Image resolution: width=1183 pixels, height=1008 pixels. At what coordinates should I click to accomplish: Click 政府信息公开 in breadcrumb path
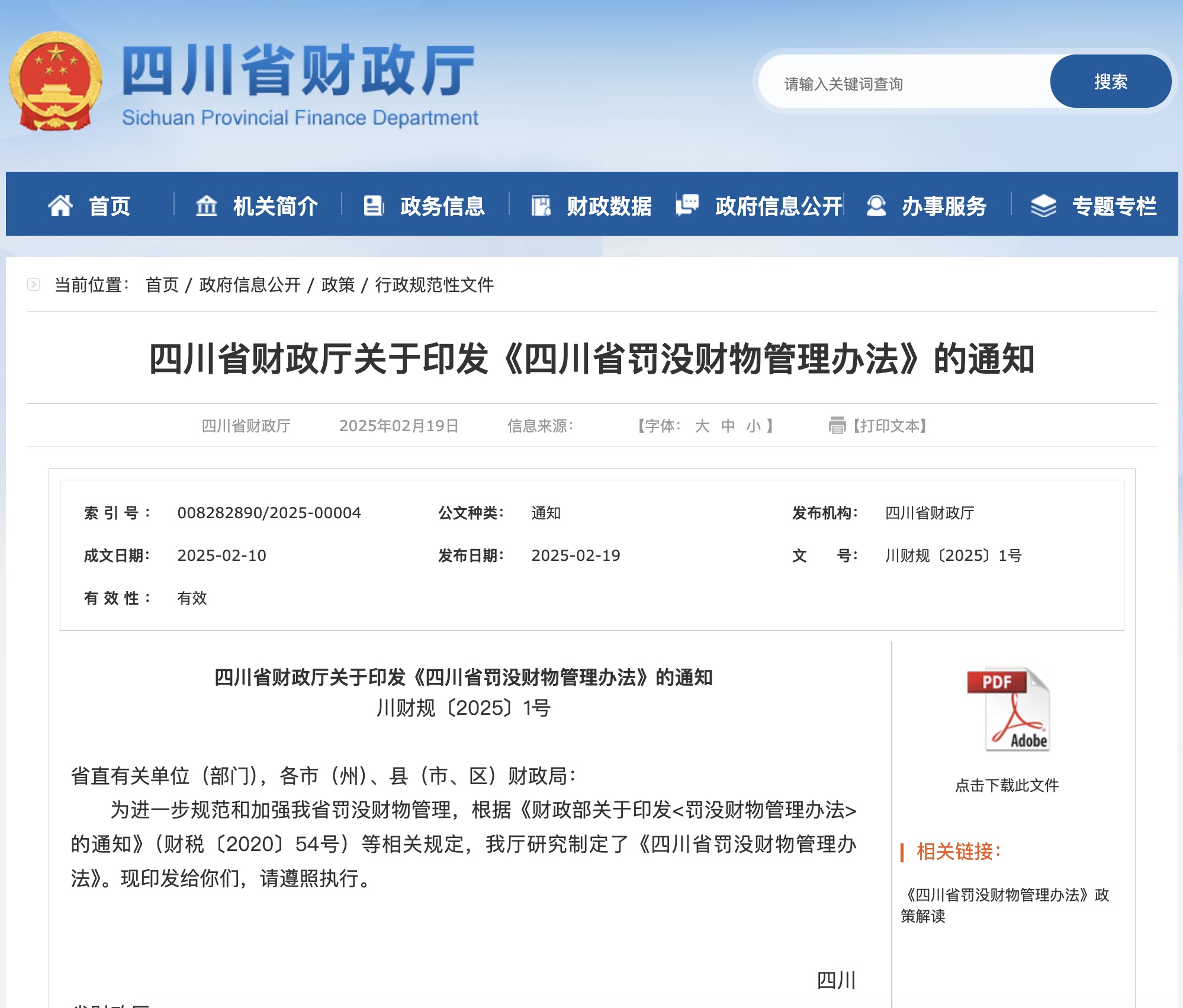[250, 285]
